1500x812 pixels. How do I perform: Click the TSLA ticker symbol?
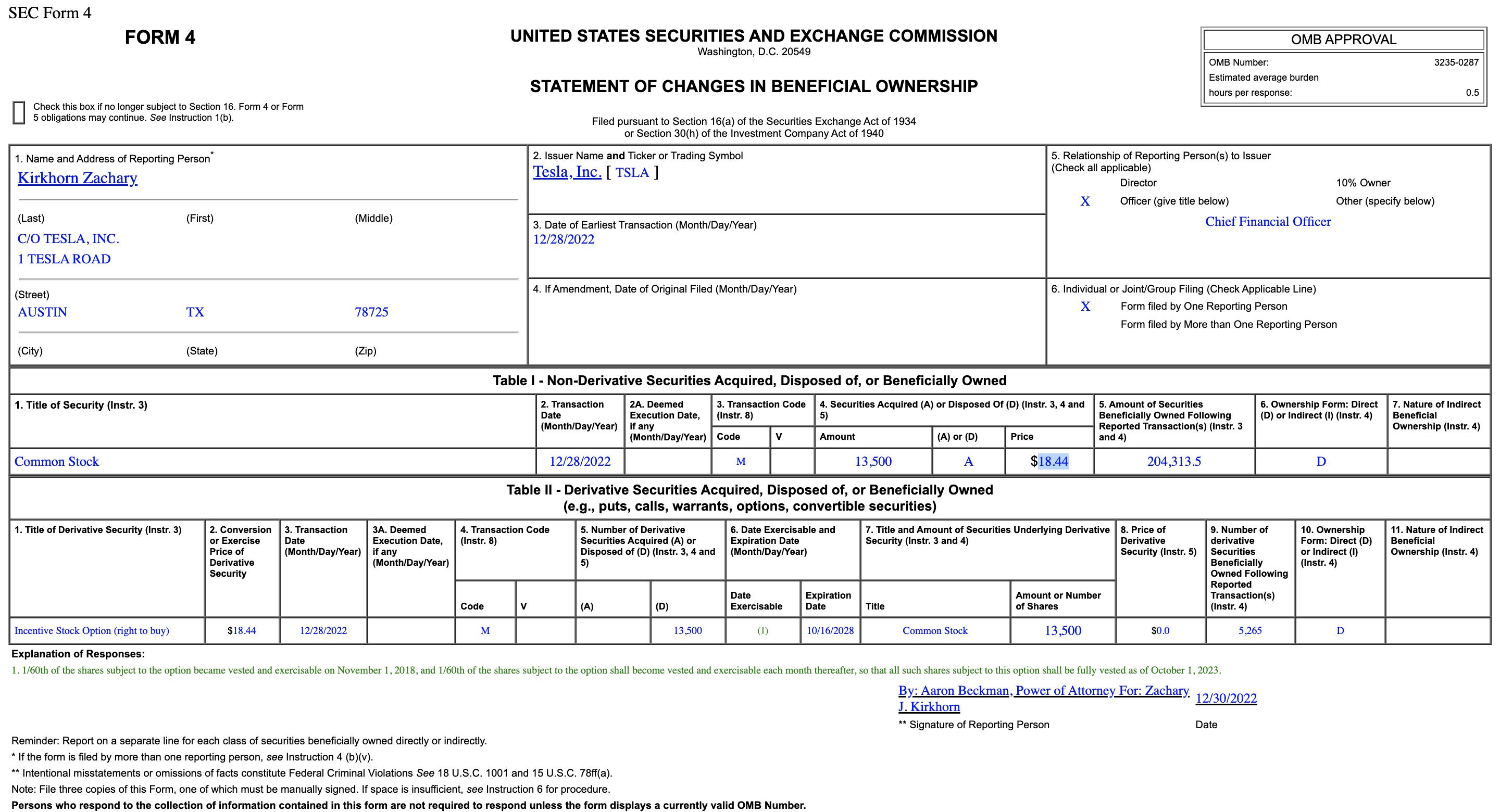pyautogui.click(x=632, y=173)
